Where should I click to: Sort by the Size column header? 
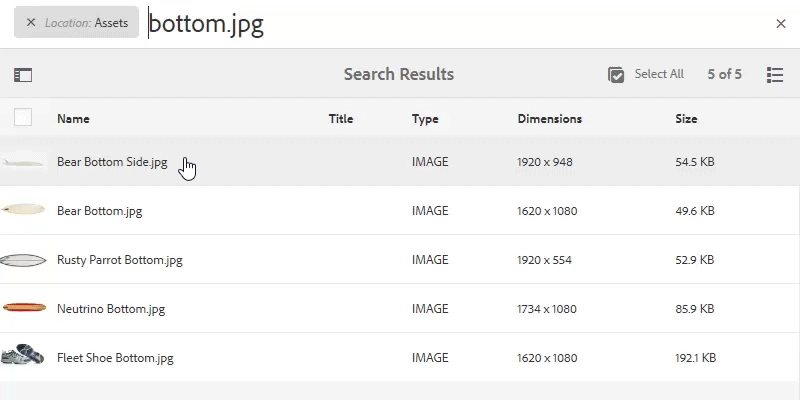686,119
